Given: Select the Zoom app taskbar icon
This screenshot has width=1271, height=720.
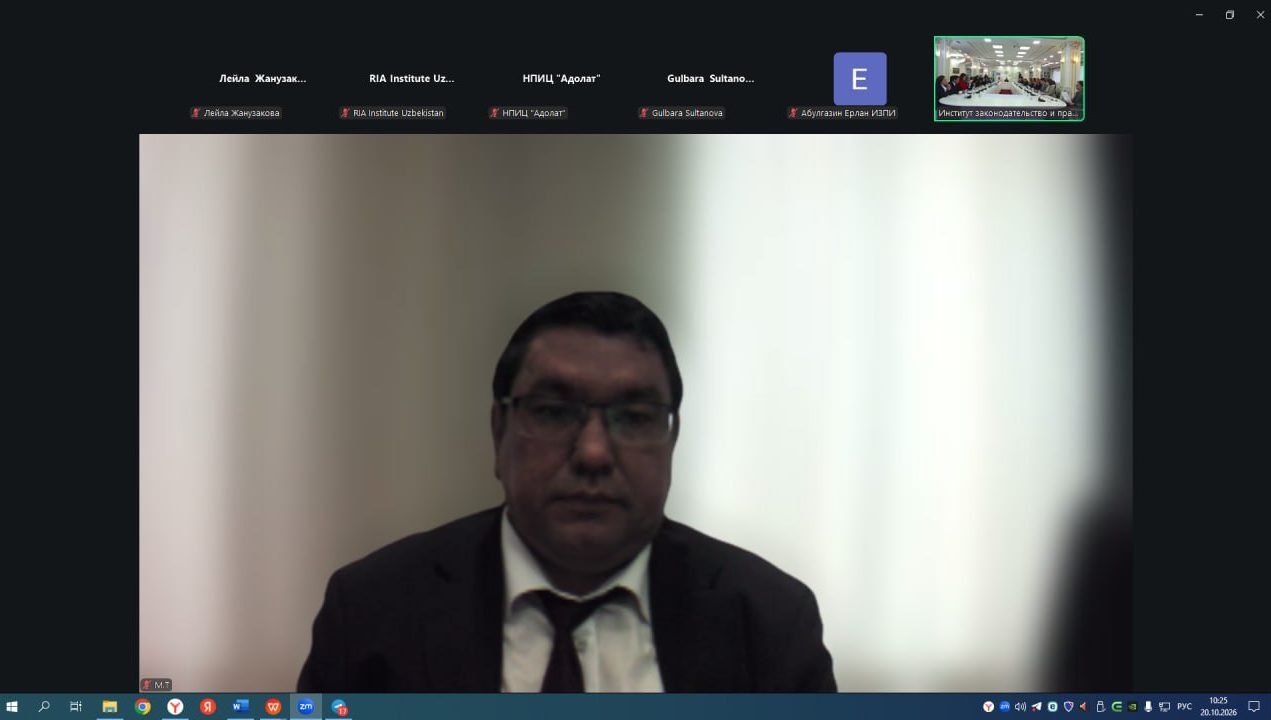Looking at the screenshot, I should [x=306, y=706].
